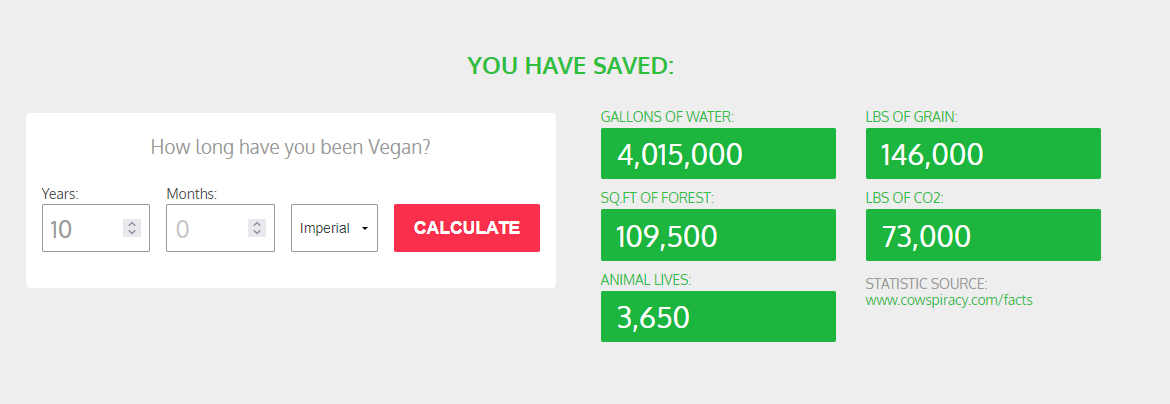Click the 'Years:' label
This screenshot has width=1170, height=404.
[x=60, y=193]
